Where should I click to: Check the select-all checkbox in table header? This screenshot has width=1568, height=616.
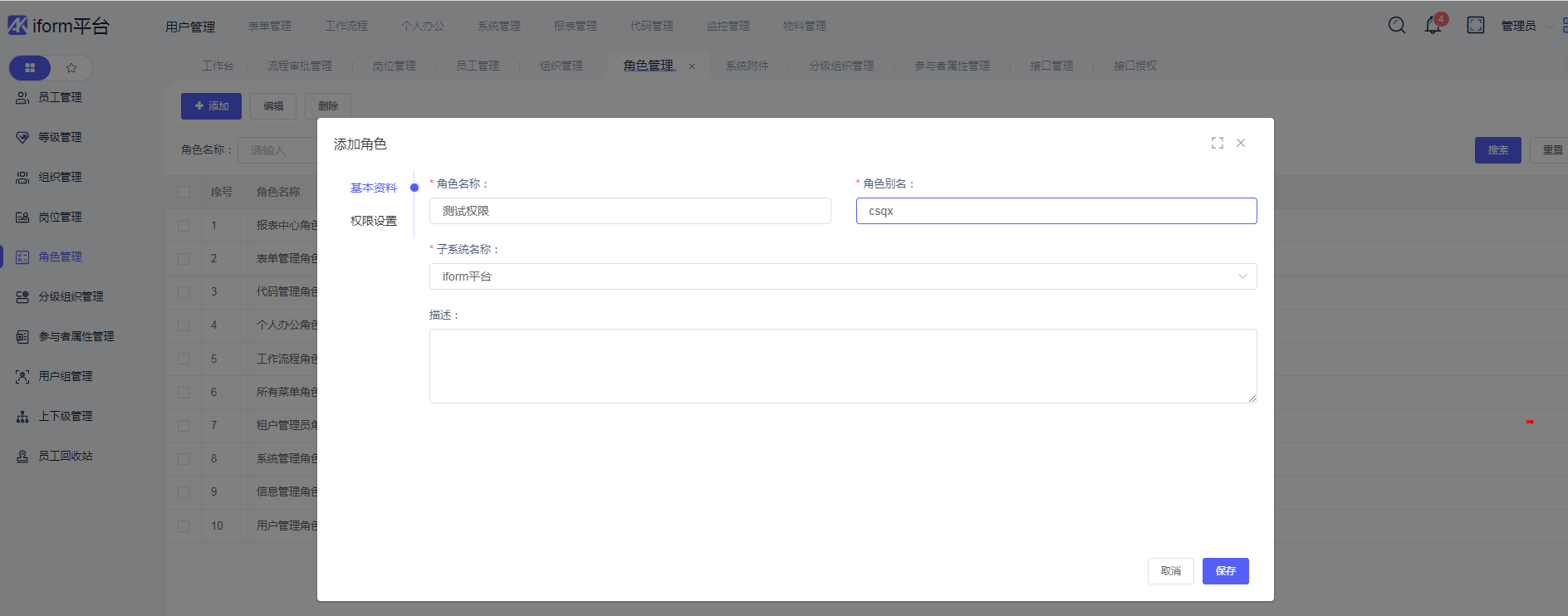[x=184, y=192]
